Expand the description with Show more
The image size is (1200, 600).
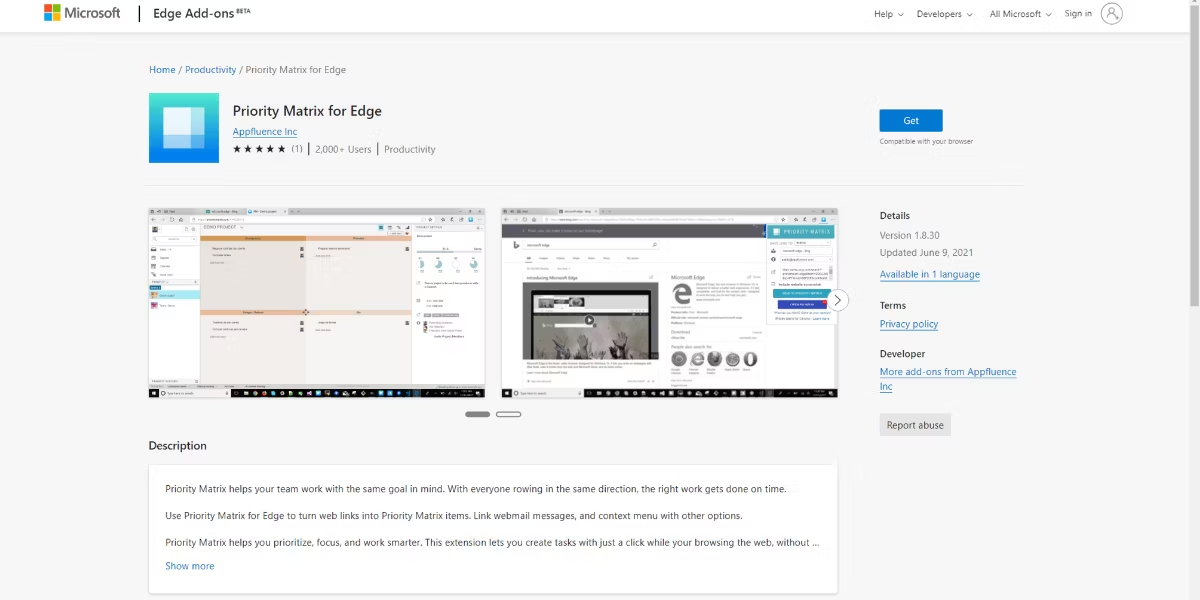coord(190,566)
